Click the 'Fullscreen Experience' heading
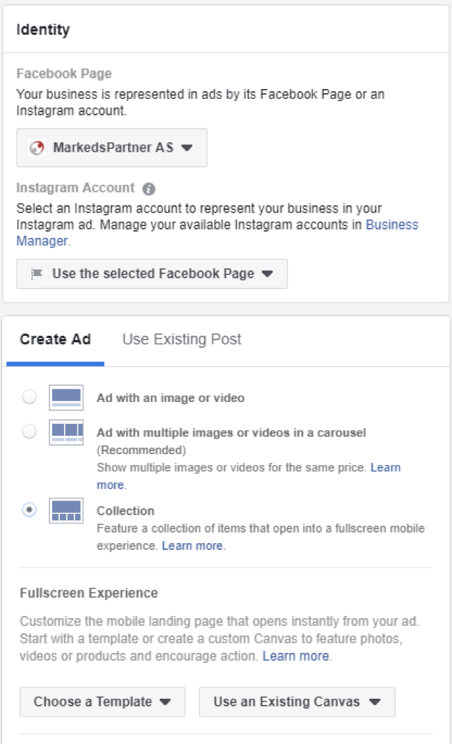 [x=89, y=593]
